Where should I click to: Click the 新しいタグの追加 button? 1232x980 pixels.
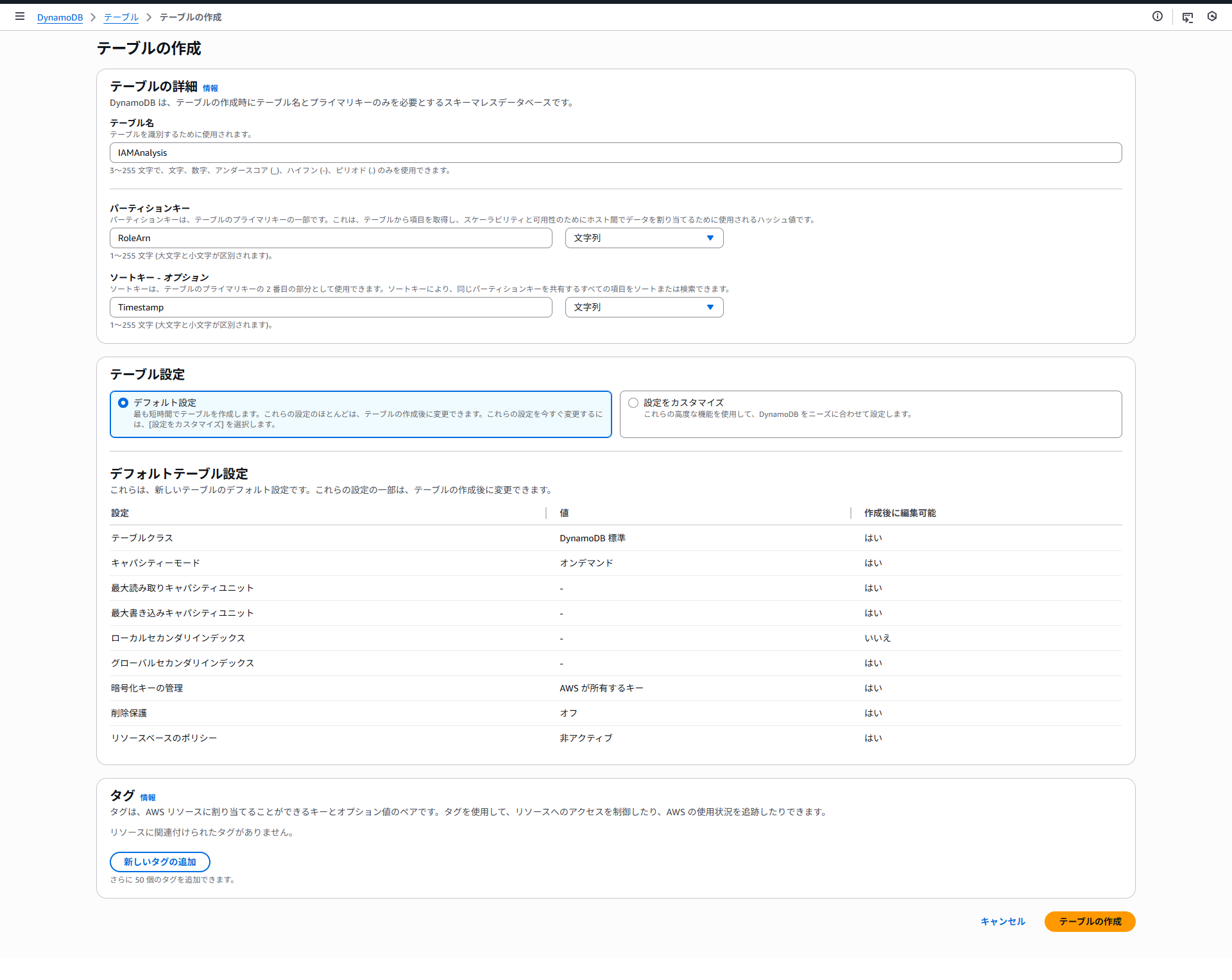pos(160,861)
